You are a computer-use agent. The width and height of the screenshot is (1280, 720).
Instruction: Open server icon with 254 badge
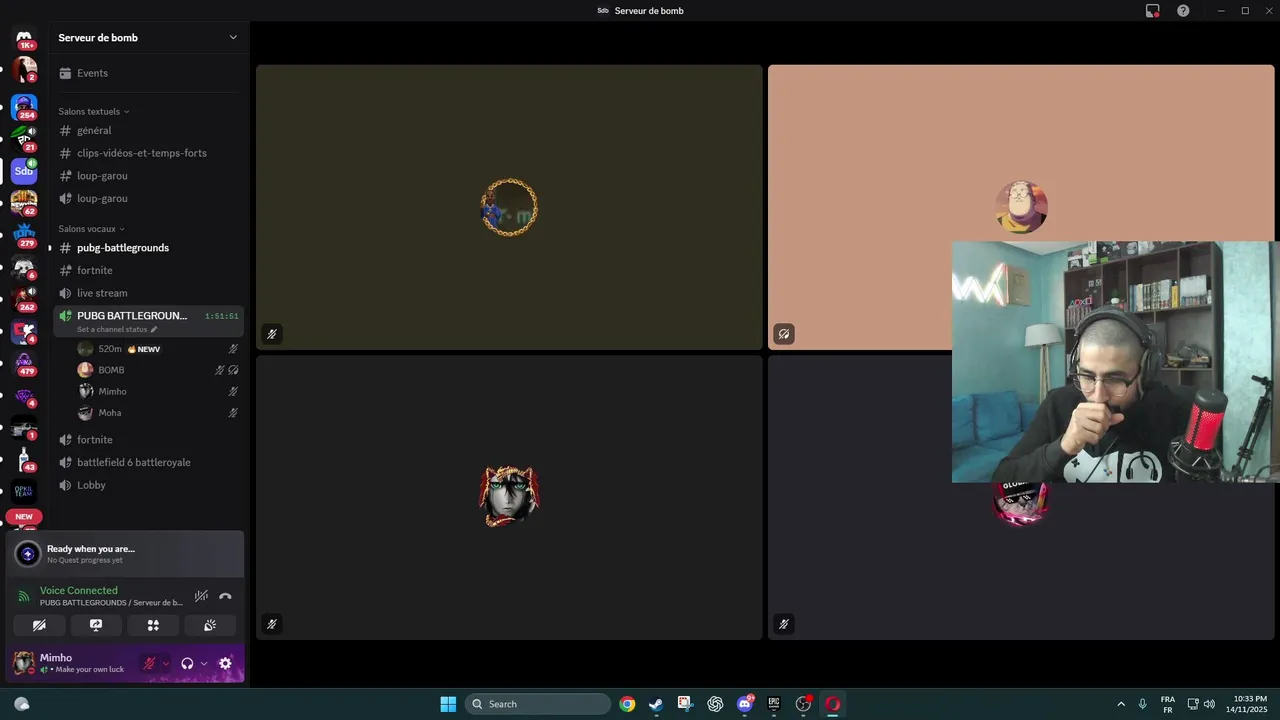point(24,106)
